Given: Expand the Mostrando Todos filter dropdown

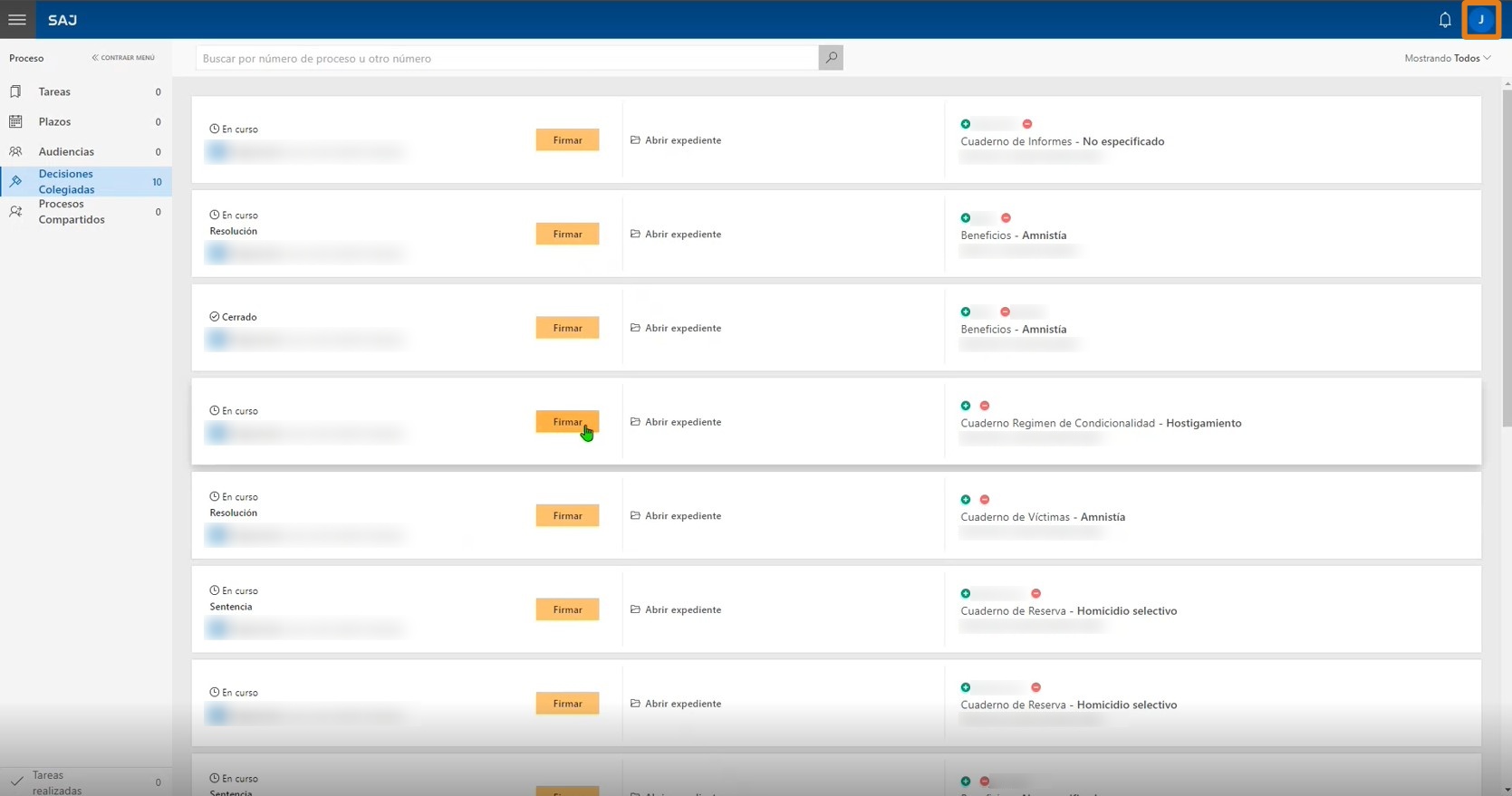Looking at the screenshot, I should (x=1448, y=58).
